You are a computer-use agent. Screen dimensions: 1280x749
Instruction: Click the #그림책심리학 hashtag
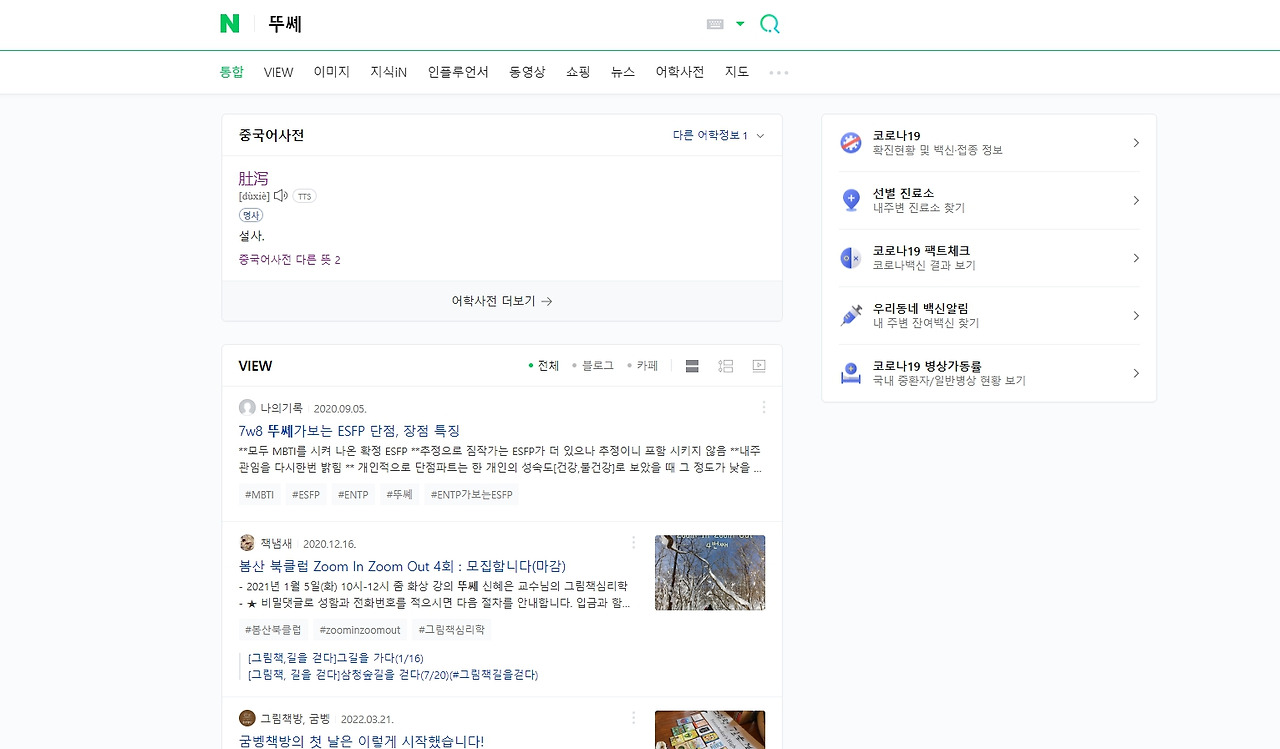pos(451,630)
